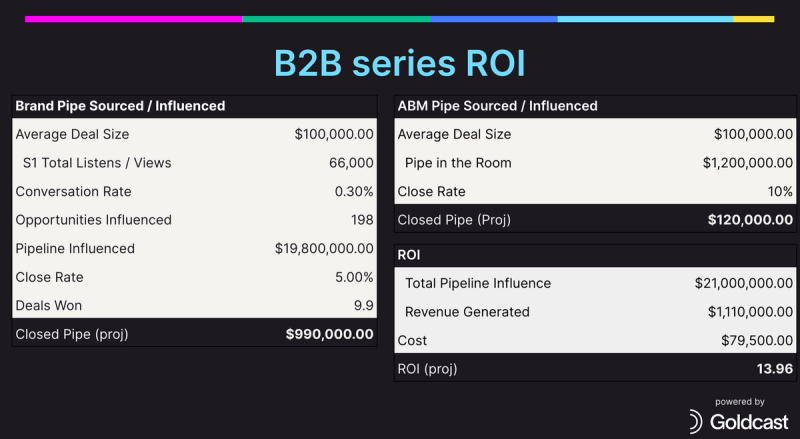Click the ROI section header
The image size is (800, 439).
click(409, 255)
